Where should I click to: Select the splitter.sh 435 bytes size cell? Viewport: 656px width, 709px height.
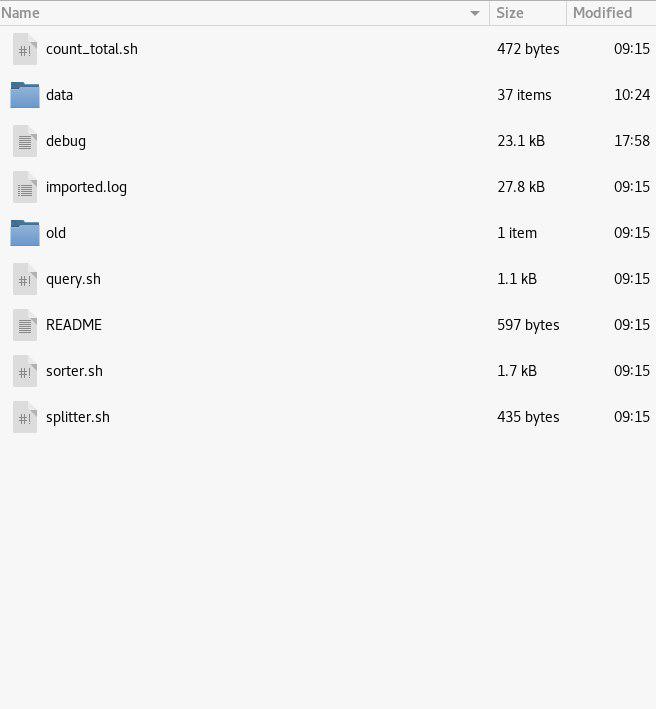(x=528, y=417)
